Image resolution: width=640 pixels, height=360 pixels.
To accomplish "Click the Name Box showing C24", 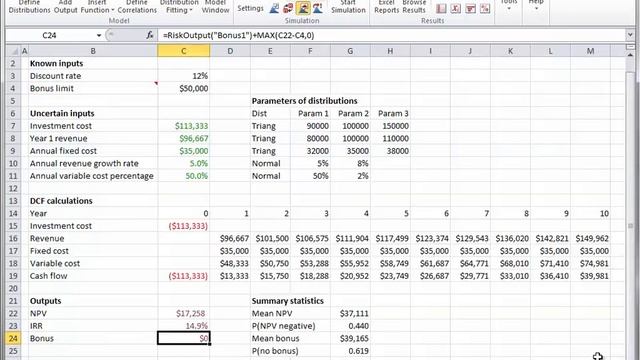I will (50, 36).
